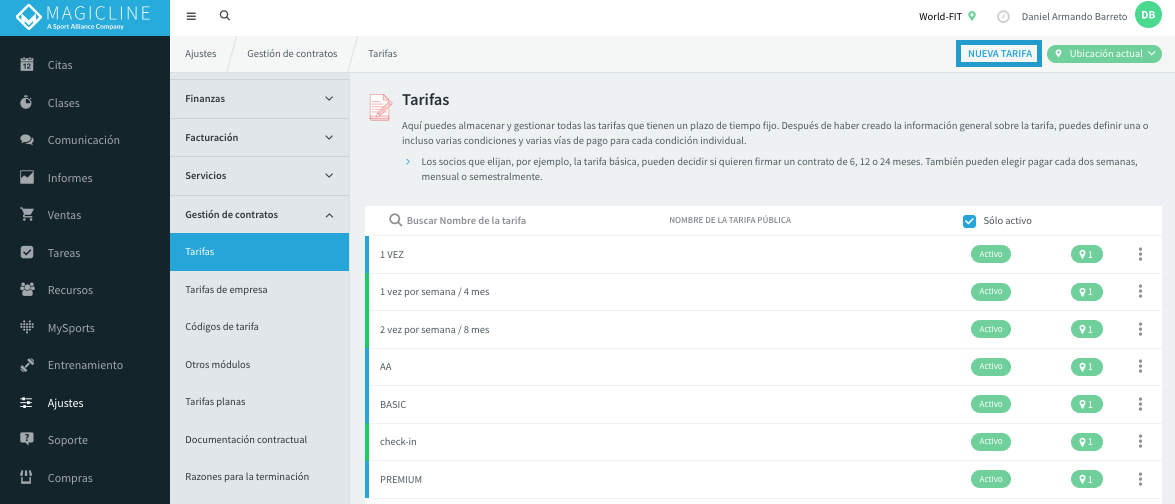Collapse the Gestión de contratos section
The image size is (1175, 504).
tap(259, 214)
